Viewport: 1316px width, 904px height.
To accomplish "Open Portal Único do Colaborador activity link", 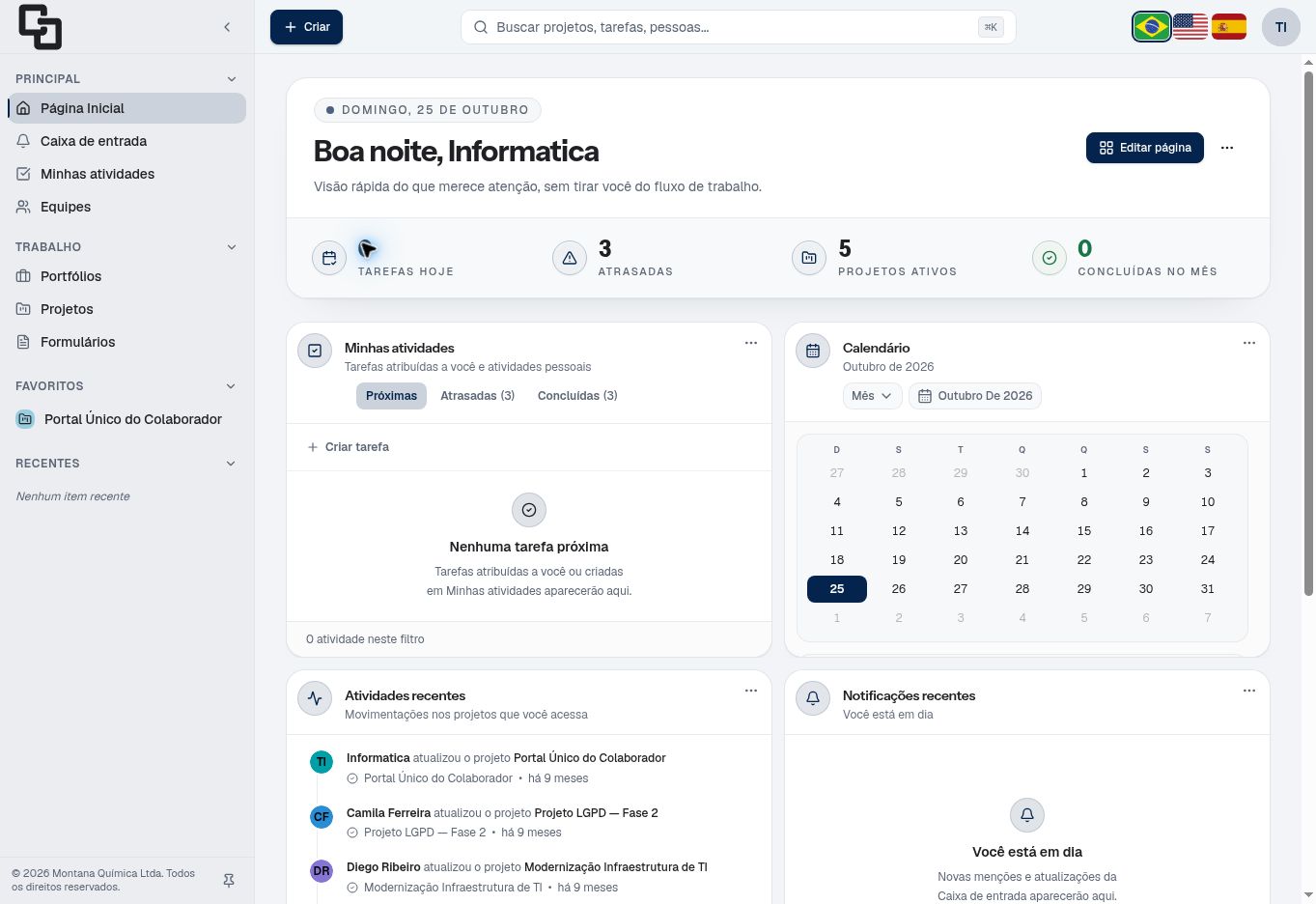I will [590, 758].
